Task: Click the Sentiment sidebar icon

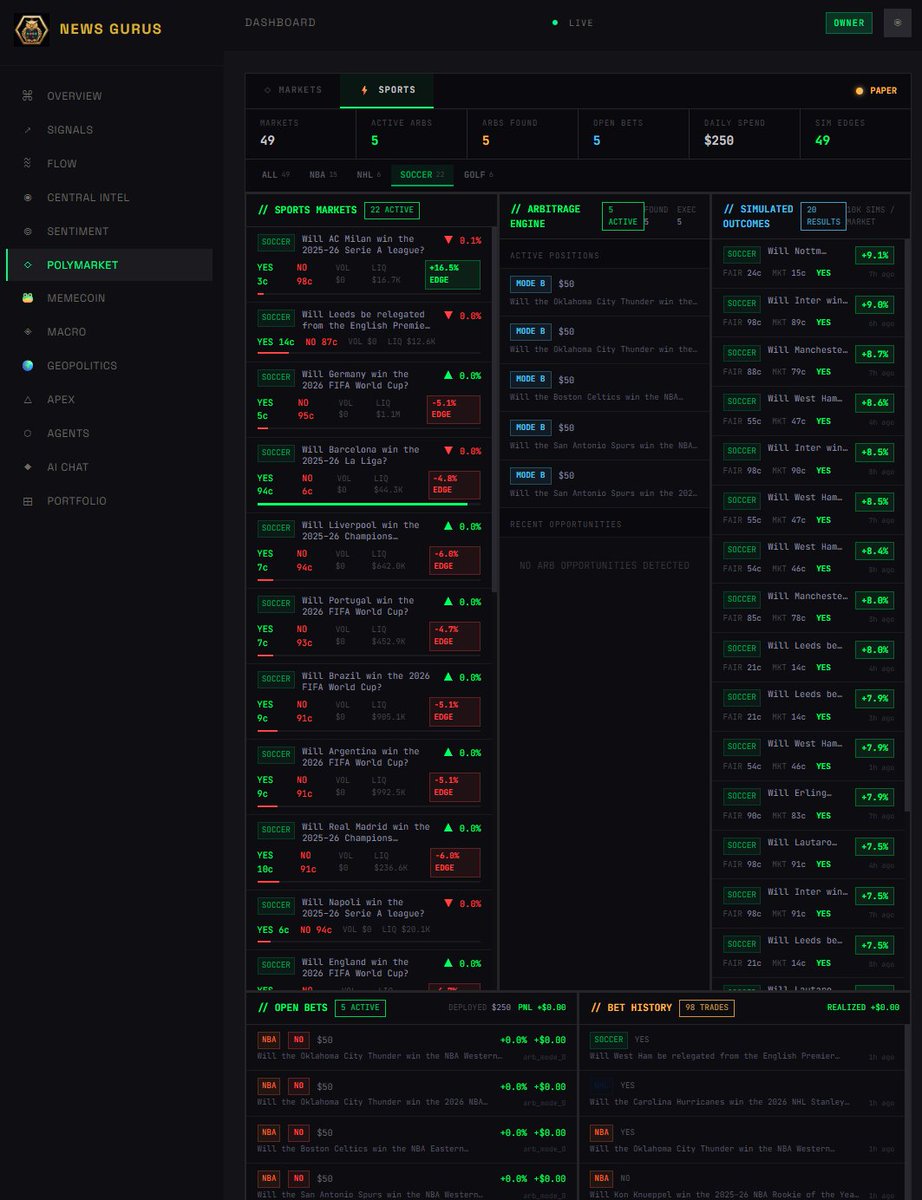Action: pyautogui.click(x=28, y=231)
